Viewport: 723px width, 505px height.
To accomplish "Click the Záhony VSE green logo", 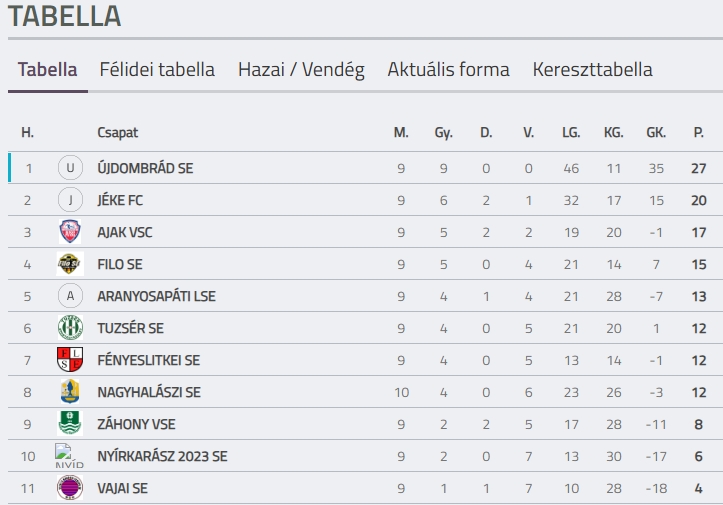I will coord(70,424).
